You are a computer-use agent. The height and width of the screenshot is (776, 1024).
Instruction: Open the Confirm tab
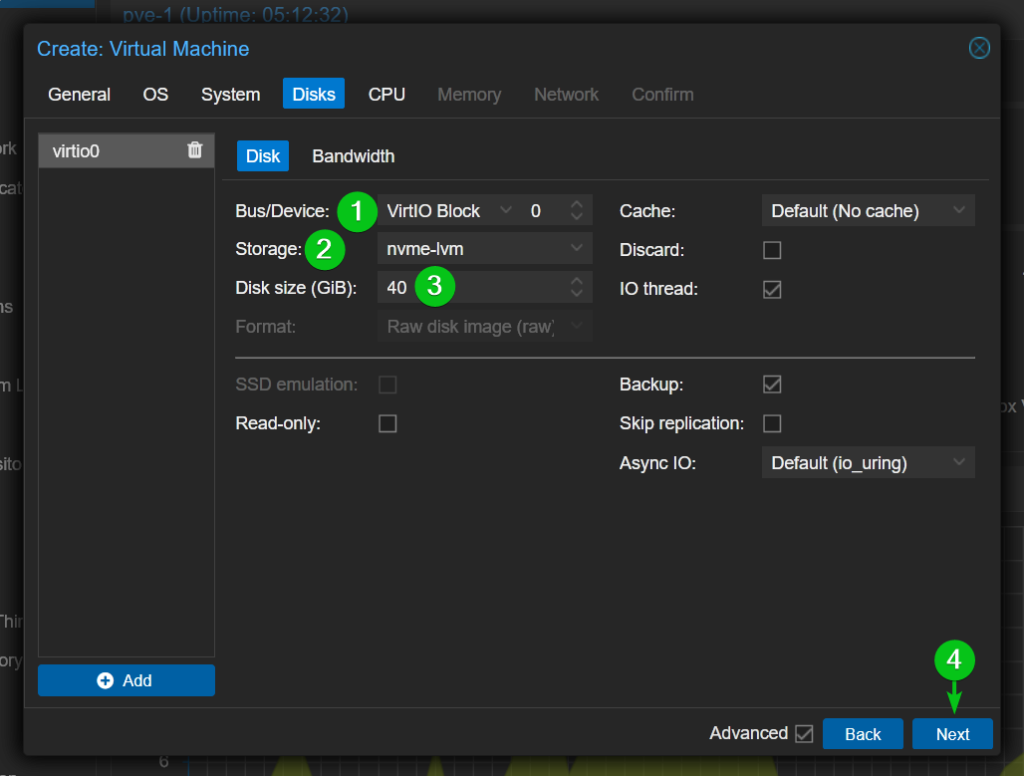662,94
